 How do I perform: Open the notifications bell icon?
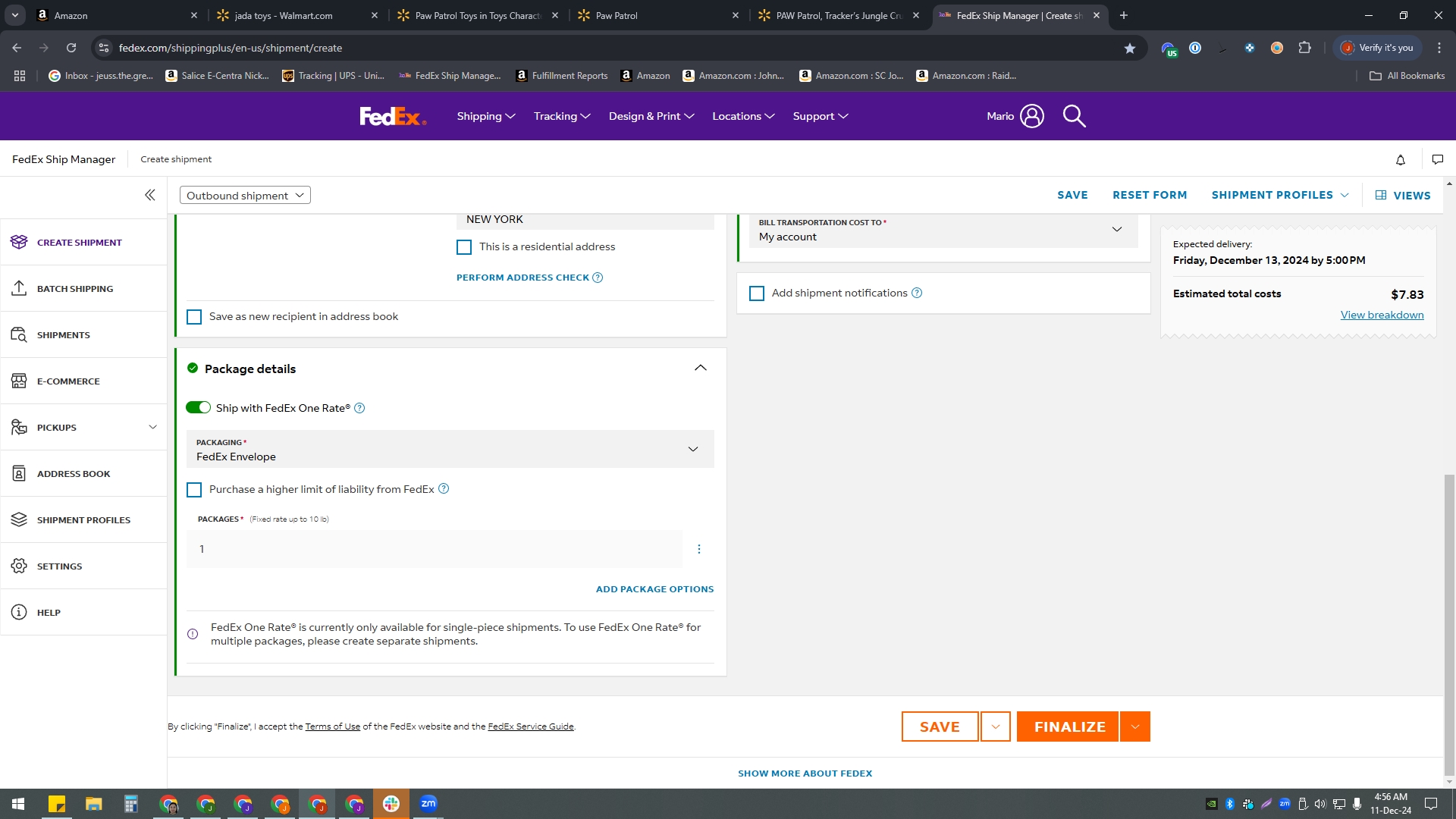coord(1401,159)
